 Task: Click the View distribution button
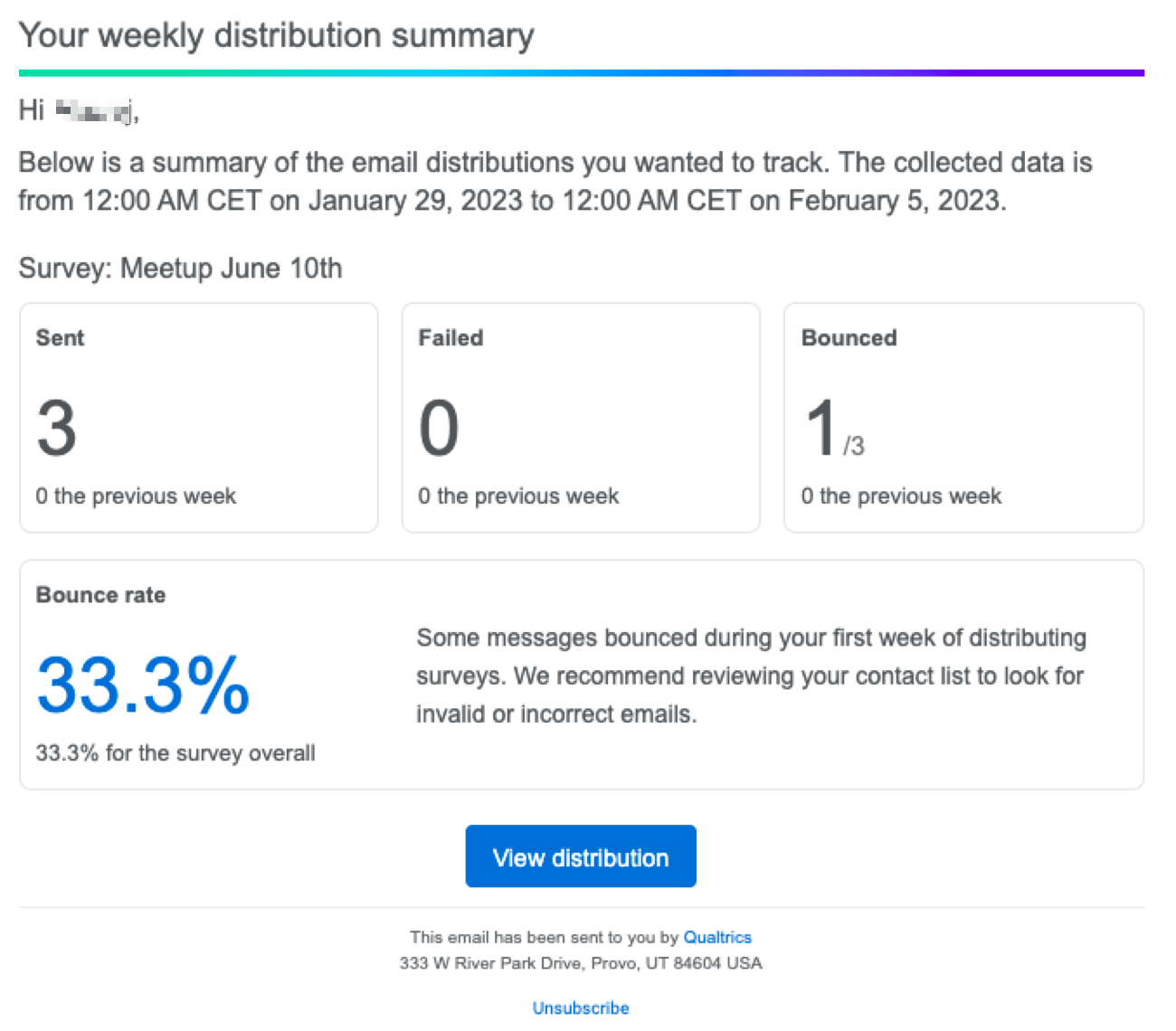click(x=580, y=856)
